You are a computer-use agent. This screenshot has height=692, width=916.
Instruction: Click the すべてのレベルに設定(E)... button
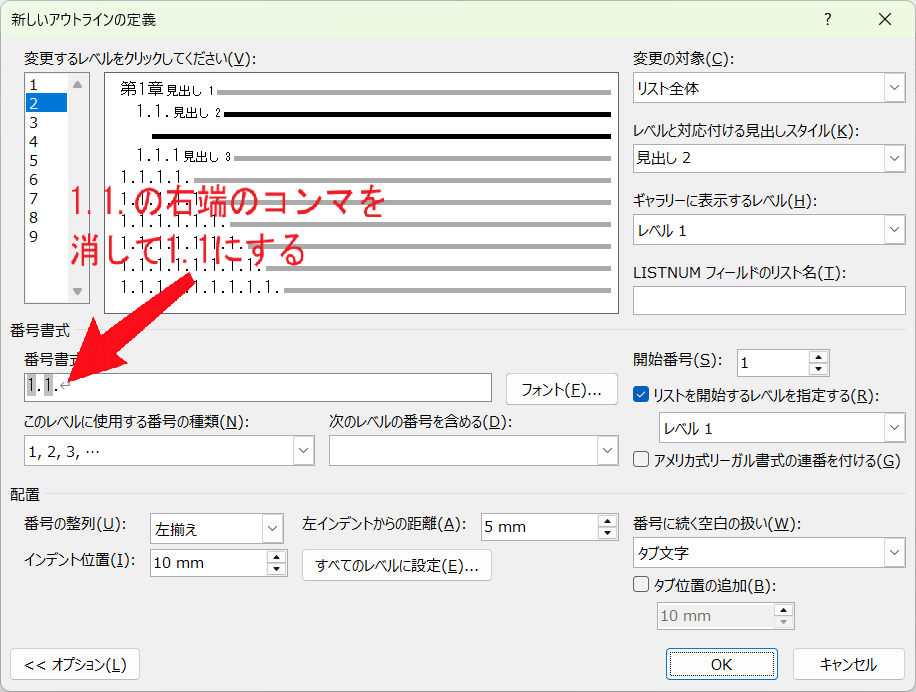[397, 565]
